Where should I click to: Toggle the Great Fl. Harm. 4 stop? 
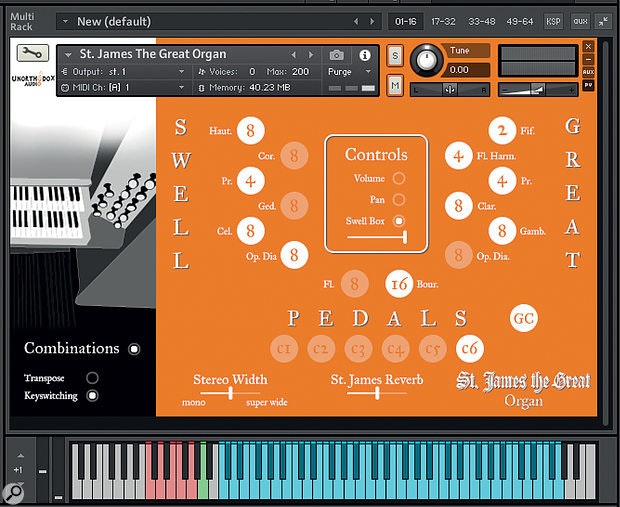[459, 156]
